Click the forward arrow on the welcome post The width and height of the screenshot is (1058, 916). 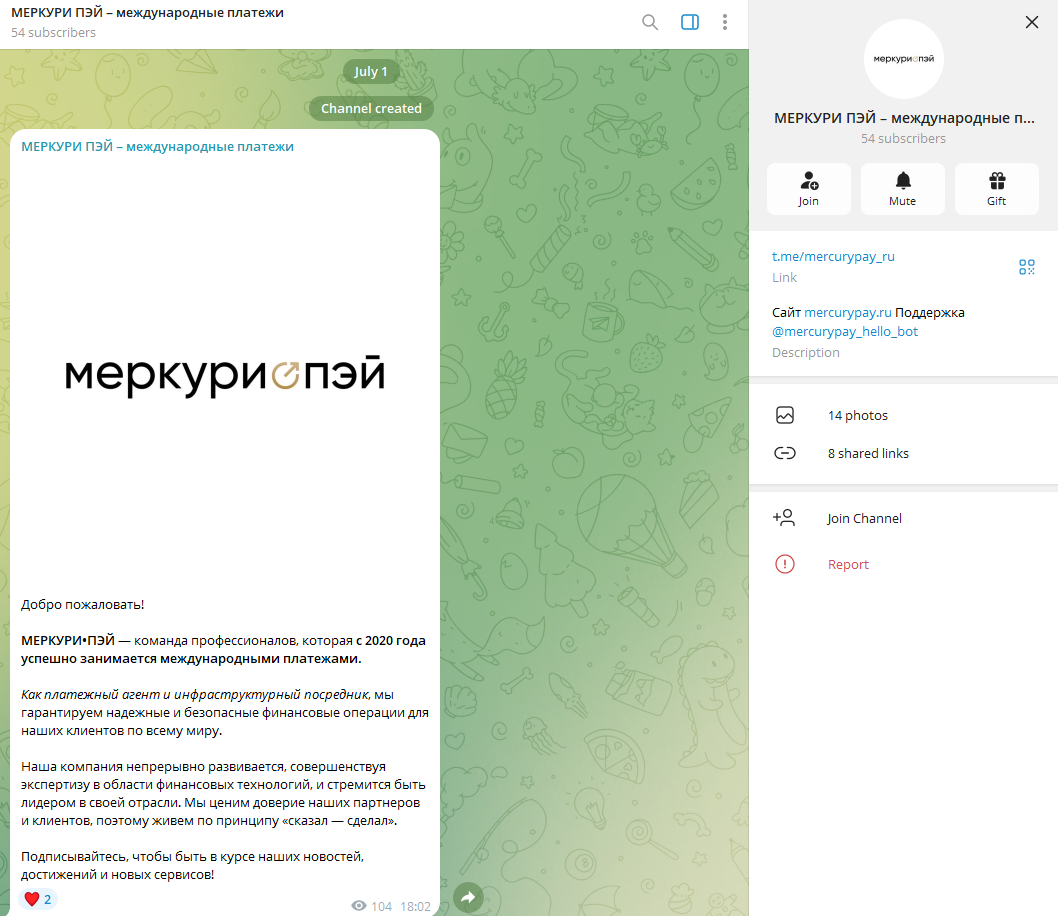coord(468,898)
